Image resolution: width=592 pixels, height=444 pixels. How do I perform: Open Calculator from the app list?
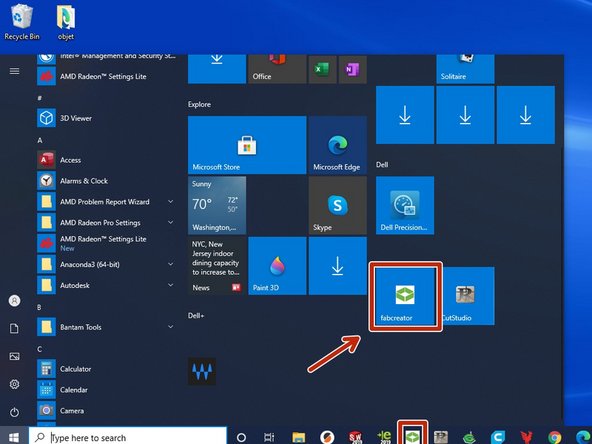click(x=106, y=369)
